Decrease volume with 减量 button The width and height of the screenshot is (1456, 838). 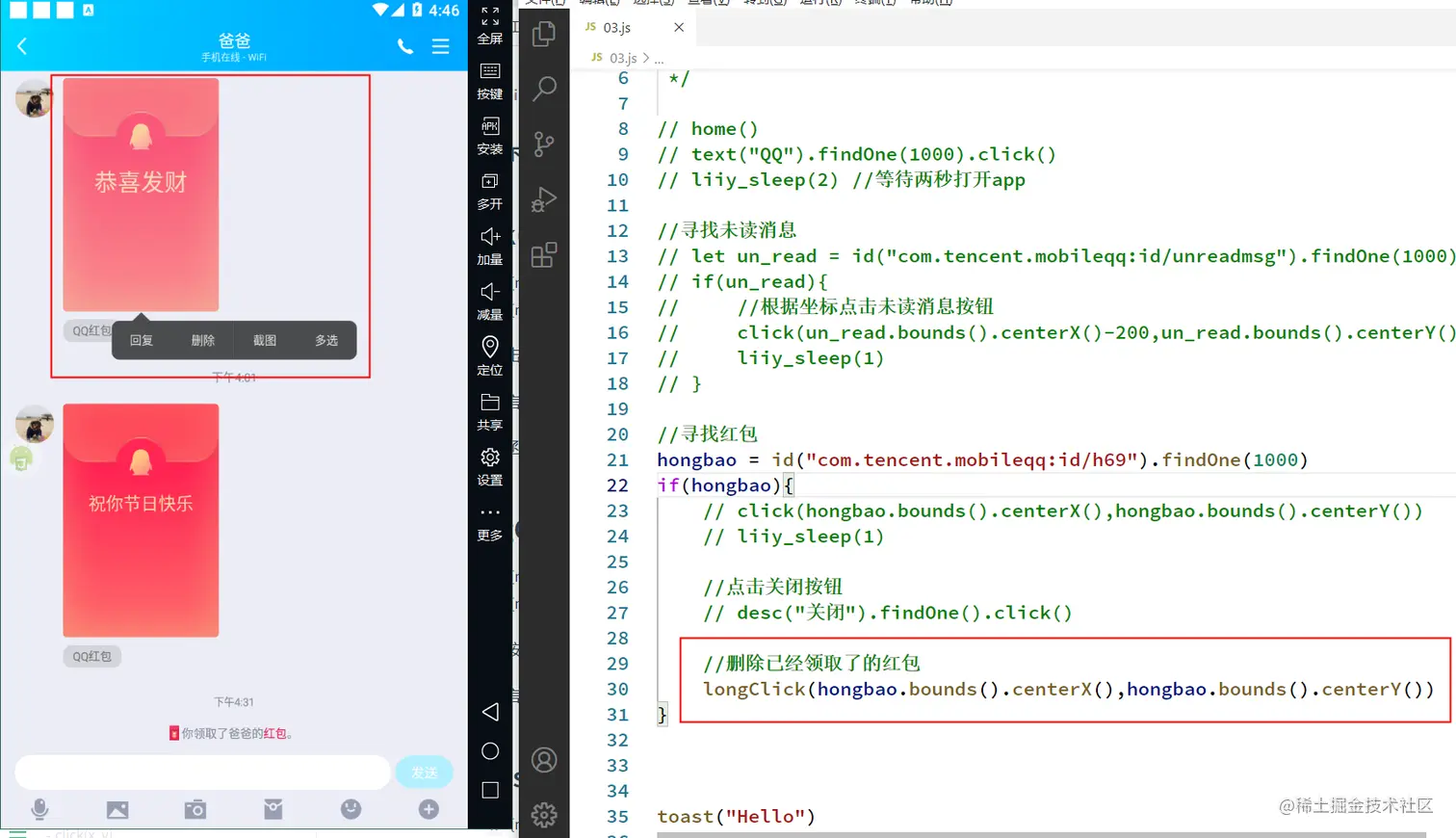[x=490, y=301]
